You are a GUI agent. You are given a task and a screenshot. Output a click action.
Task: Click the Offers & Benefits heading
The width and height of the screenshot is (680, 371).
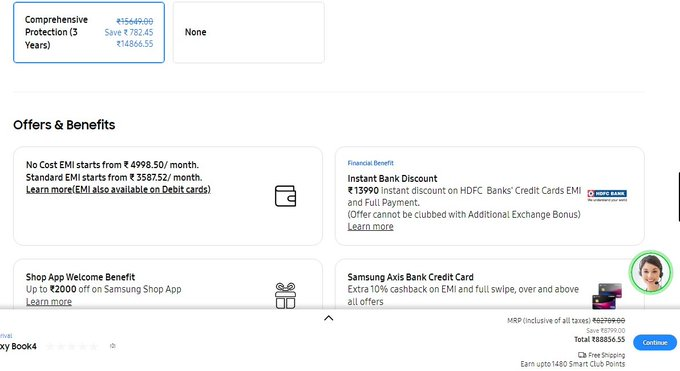coord(64,125)
